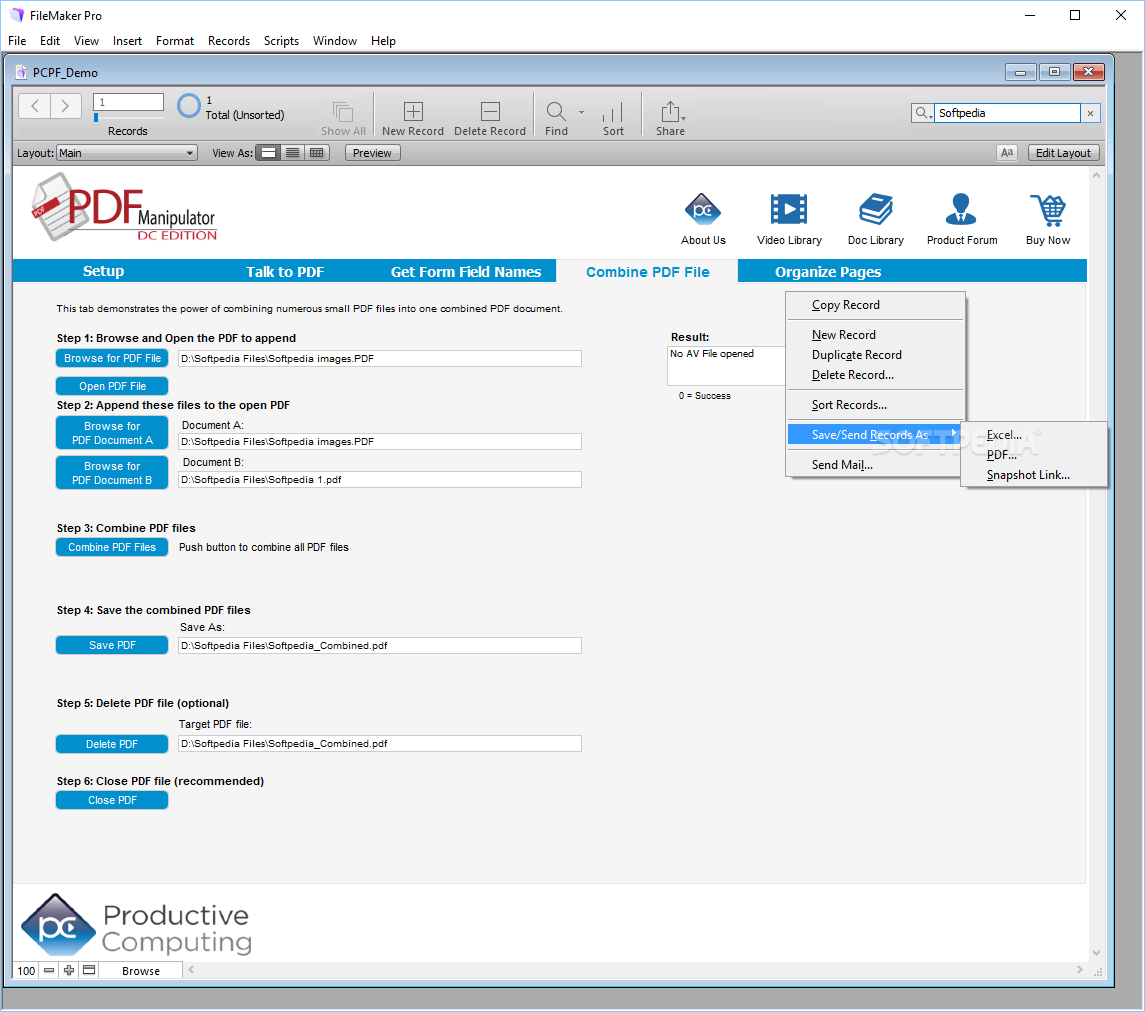Clear the quick find search text
Viewport: 1145px width, 1012px height.
(x=1090, y=113)
